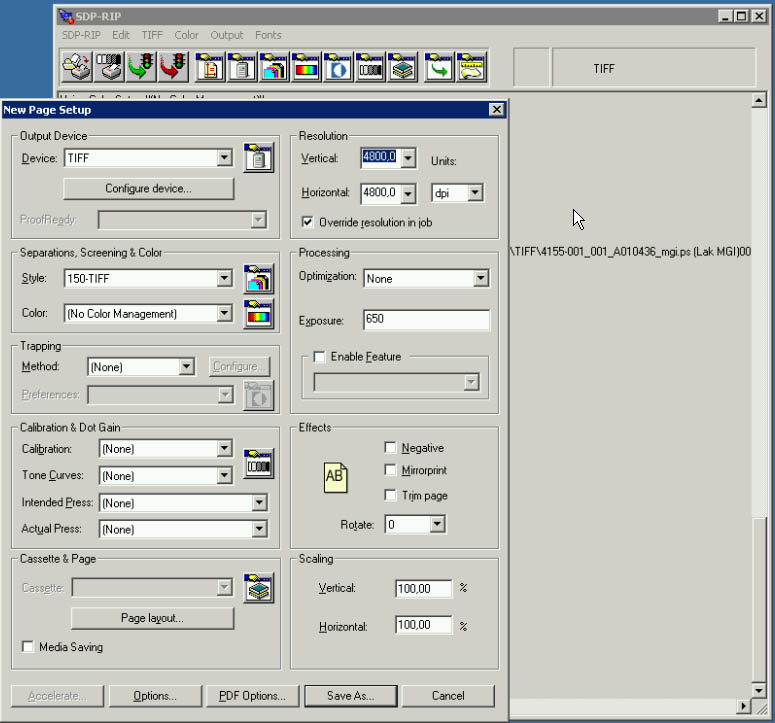Click the Horizontal scaling field showing 100,00
The width and height of the screenshot is (775, 723).
tap(424, 625)
